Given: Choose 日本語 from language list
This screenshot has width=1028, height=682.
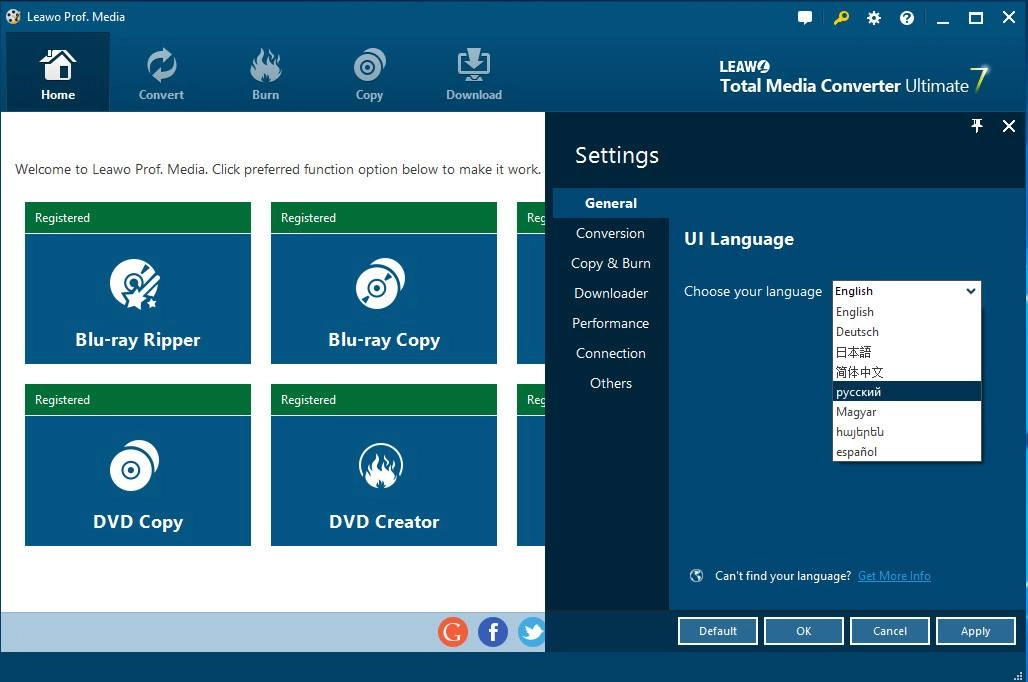Looking at the screenshot, I should tap(907, 352).
